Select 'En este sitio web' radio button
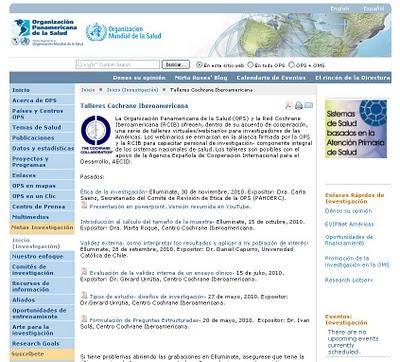 click(199, 65)
